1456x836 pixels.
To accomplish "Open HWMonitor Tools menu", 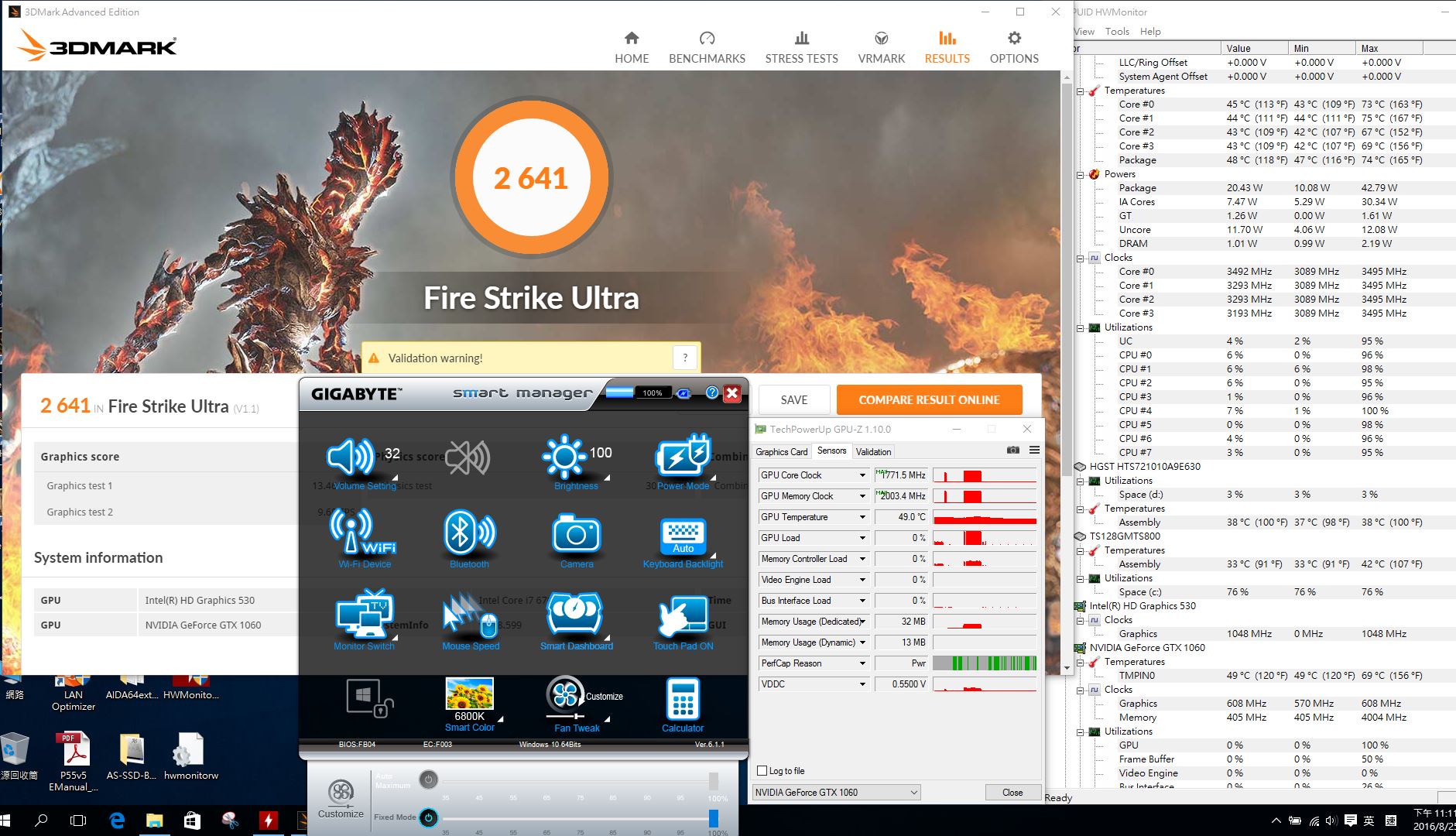I will 1117,32.
